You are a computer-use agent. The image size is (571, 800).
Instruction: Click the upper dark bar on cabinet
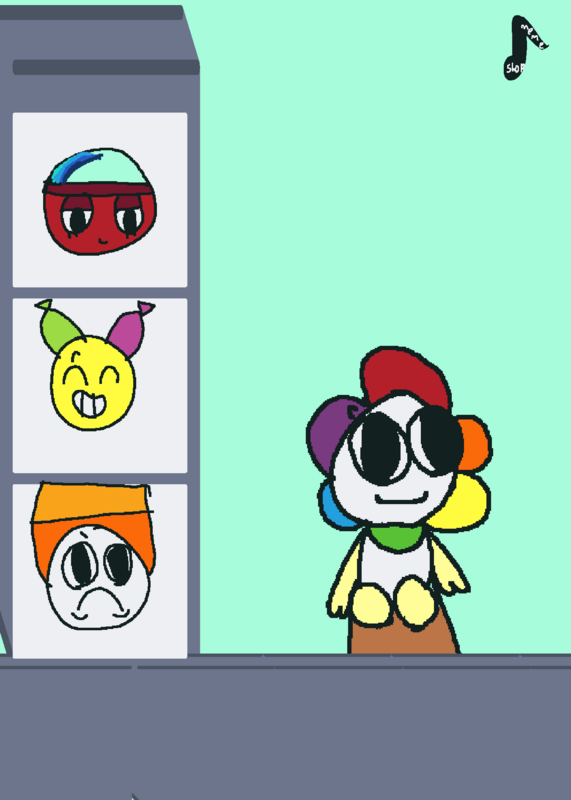91,13
